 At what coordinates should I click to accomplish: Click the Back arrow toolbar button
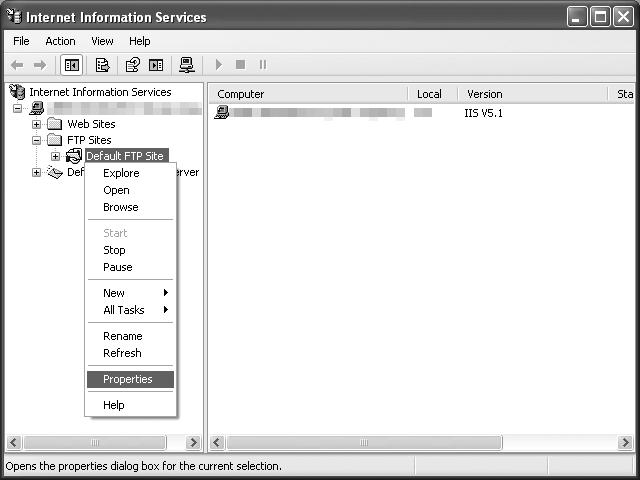pyautogui.click(x=17, y=65)
